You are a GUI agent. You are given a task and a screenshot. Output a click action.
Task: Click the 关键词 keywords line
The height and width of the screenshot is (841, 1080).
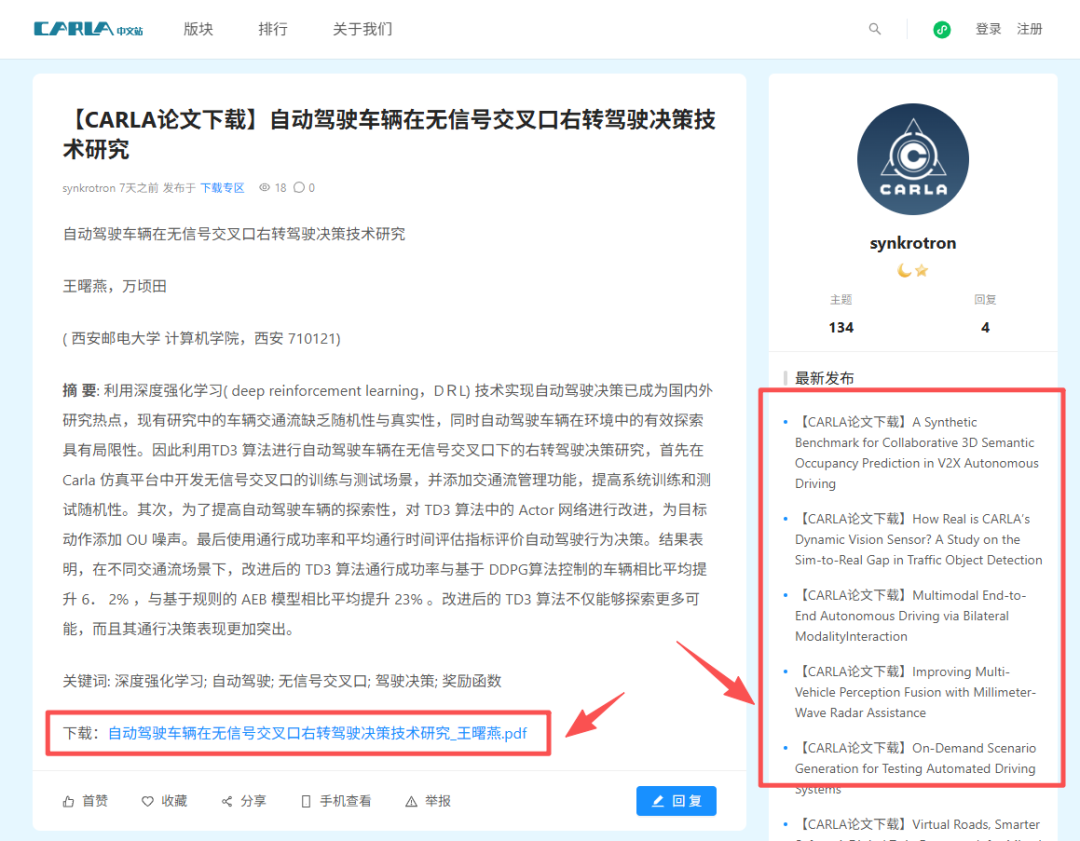(x=282, y=681)
